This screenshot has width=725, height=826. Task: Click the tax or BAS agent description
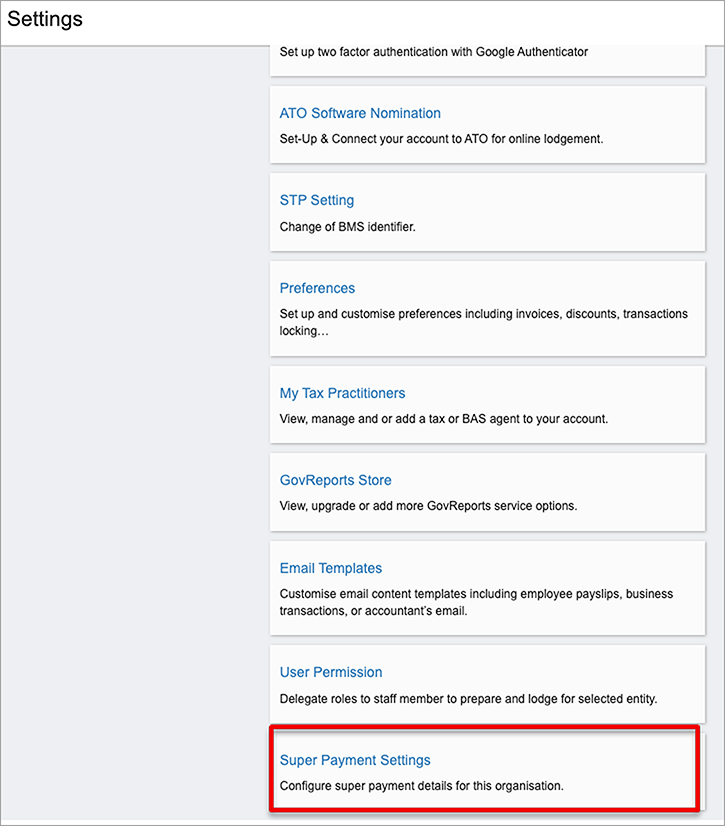point(444,419)
